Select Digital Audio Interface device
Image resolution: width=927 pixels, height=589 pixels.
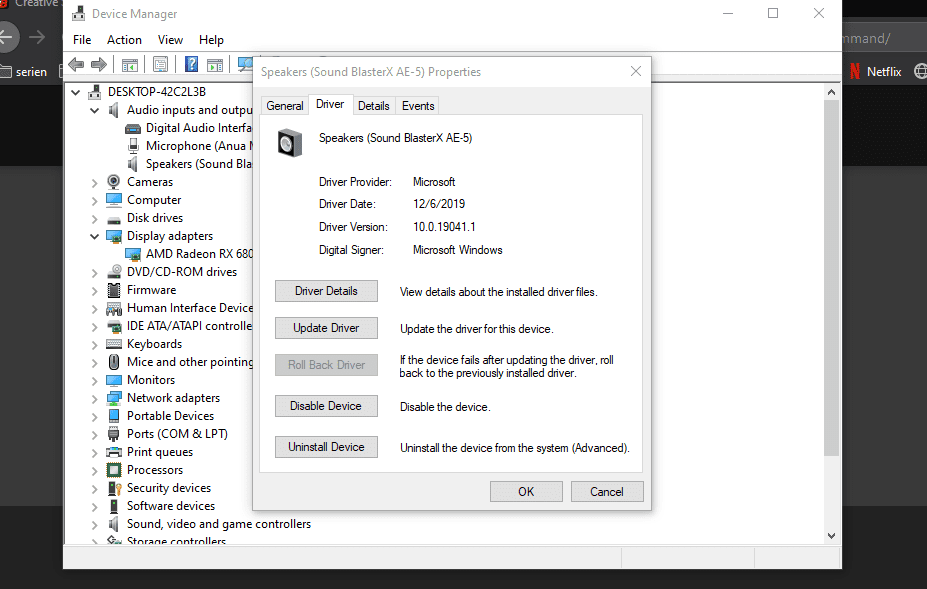point(199,128)
